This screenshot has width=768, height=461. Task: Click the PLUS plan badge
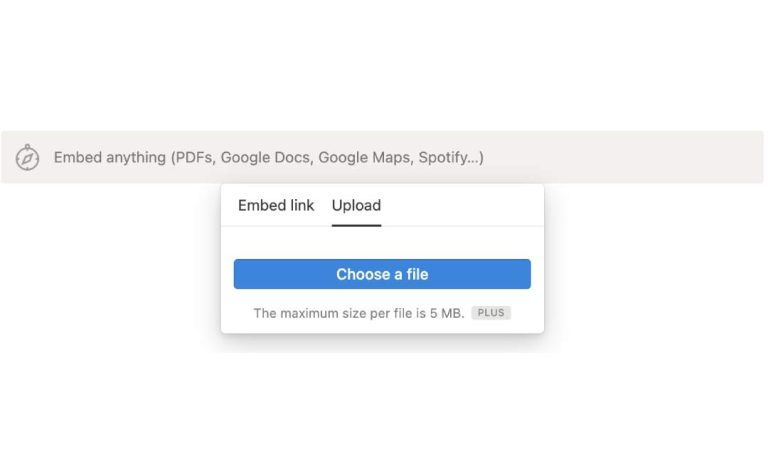click(x=491, y=313)
